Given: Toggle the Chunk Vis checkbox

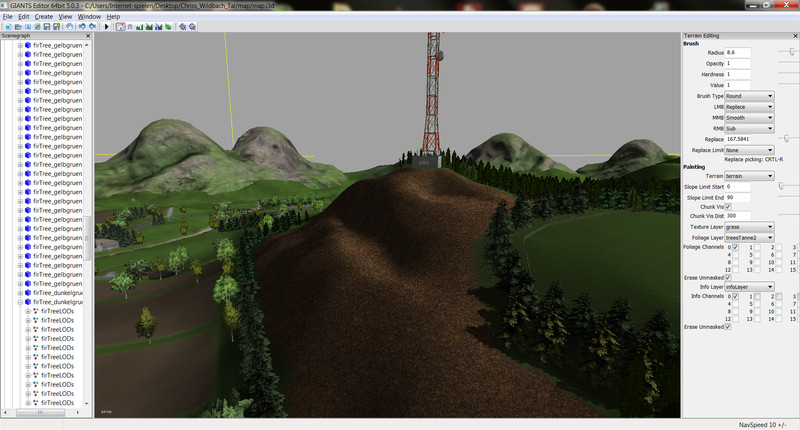Looking at the screenshot, I should click(x=728, y=207).
